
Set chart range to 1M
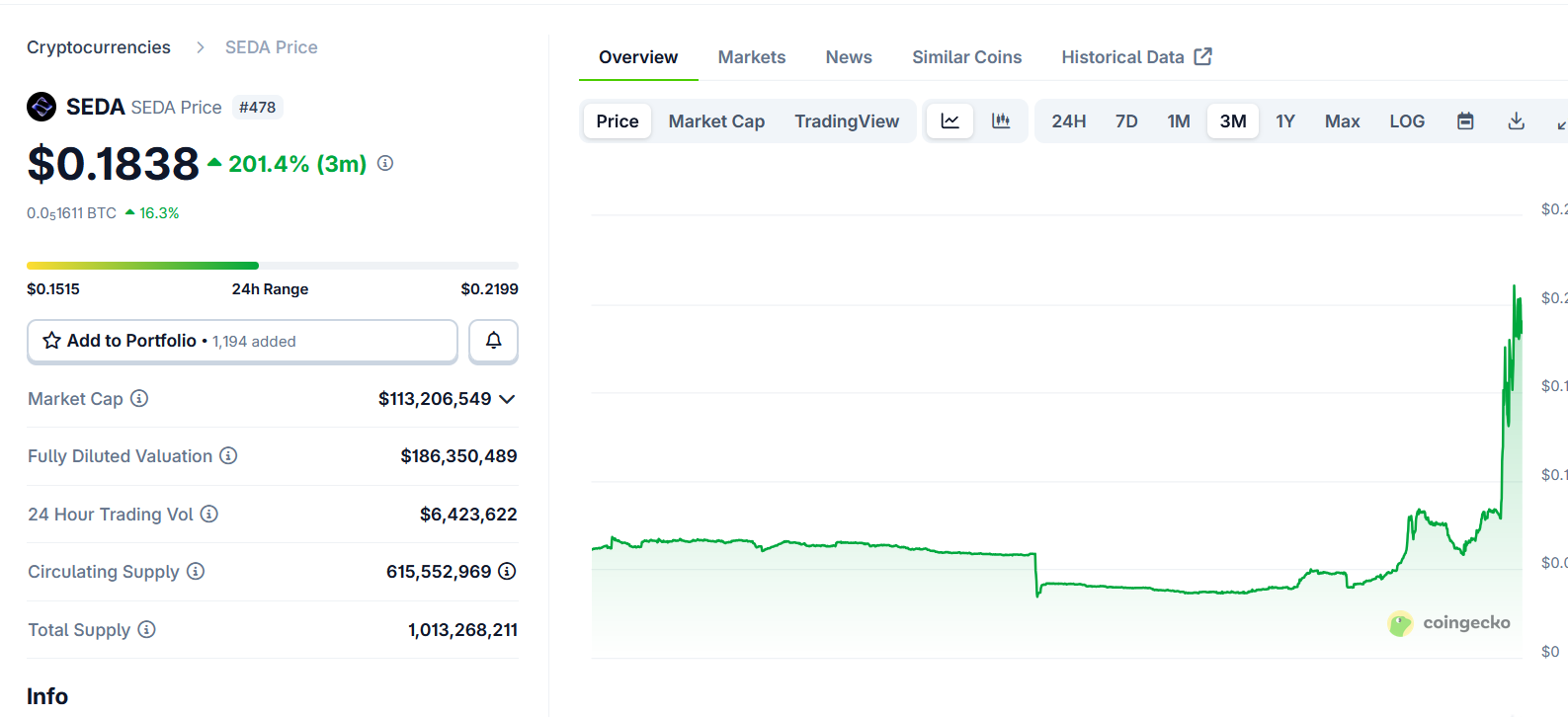(1179, 120)
